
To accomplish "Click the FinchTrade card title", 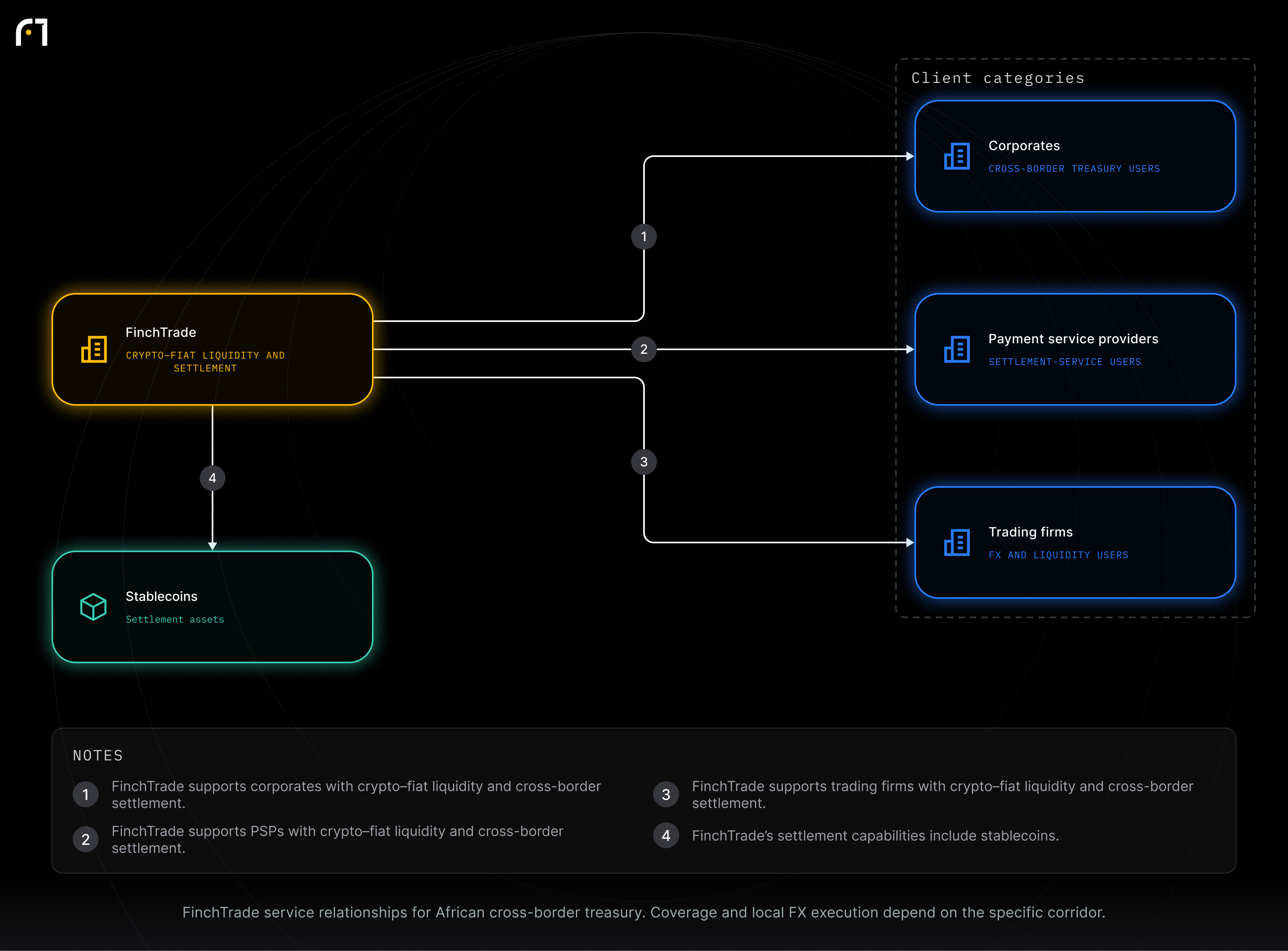I will 161,332.
